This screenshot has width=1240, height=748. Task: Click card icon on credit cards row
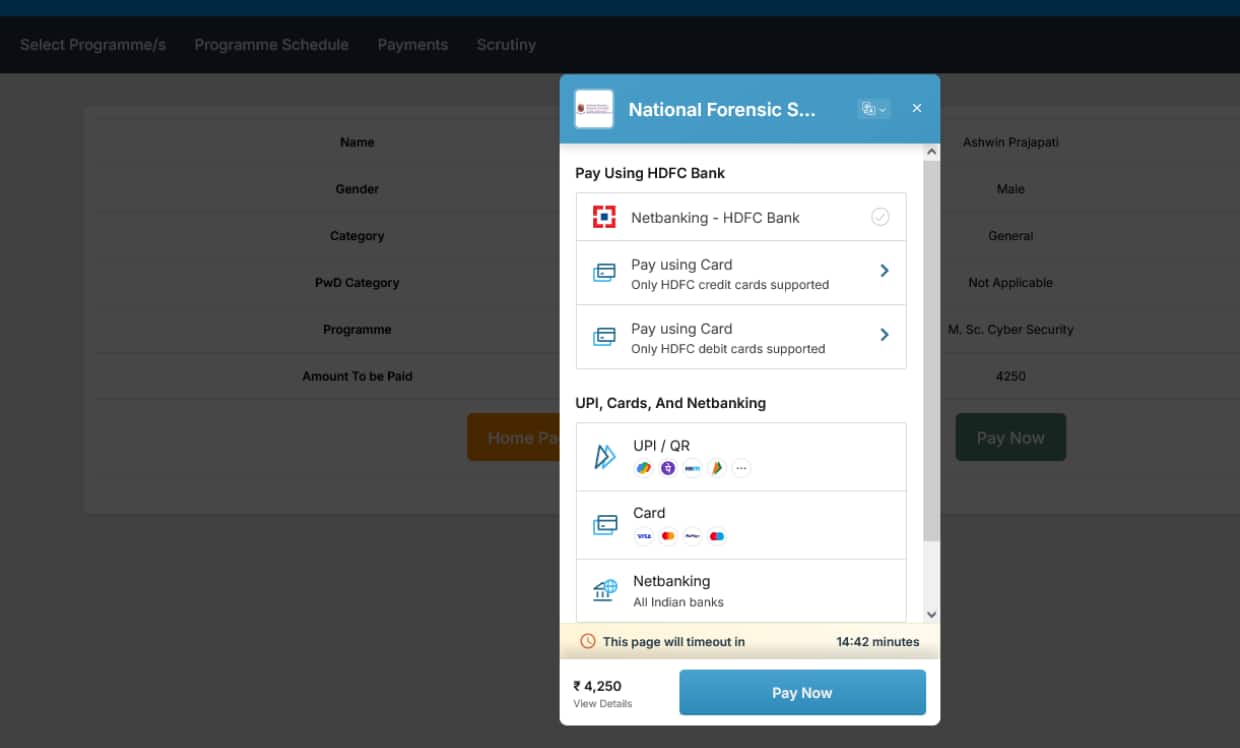(604, 272)
